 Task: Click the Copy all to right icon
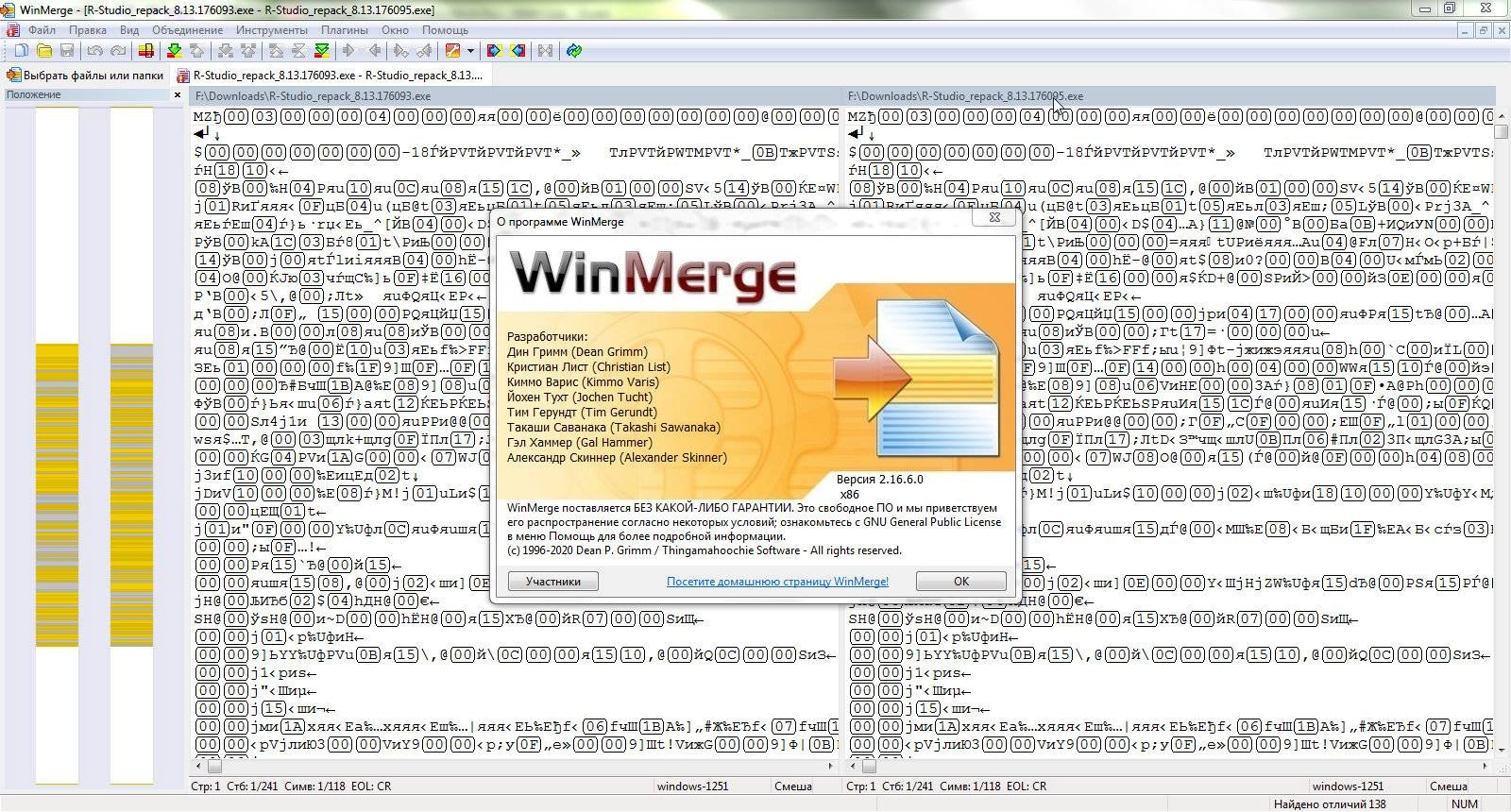494,51
